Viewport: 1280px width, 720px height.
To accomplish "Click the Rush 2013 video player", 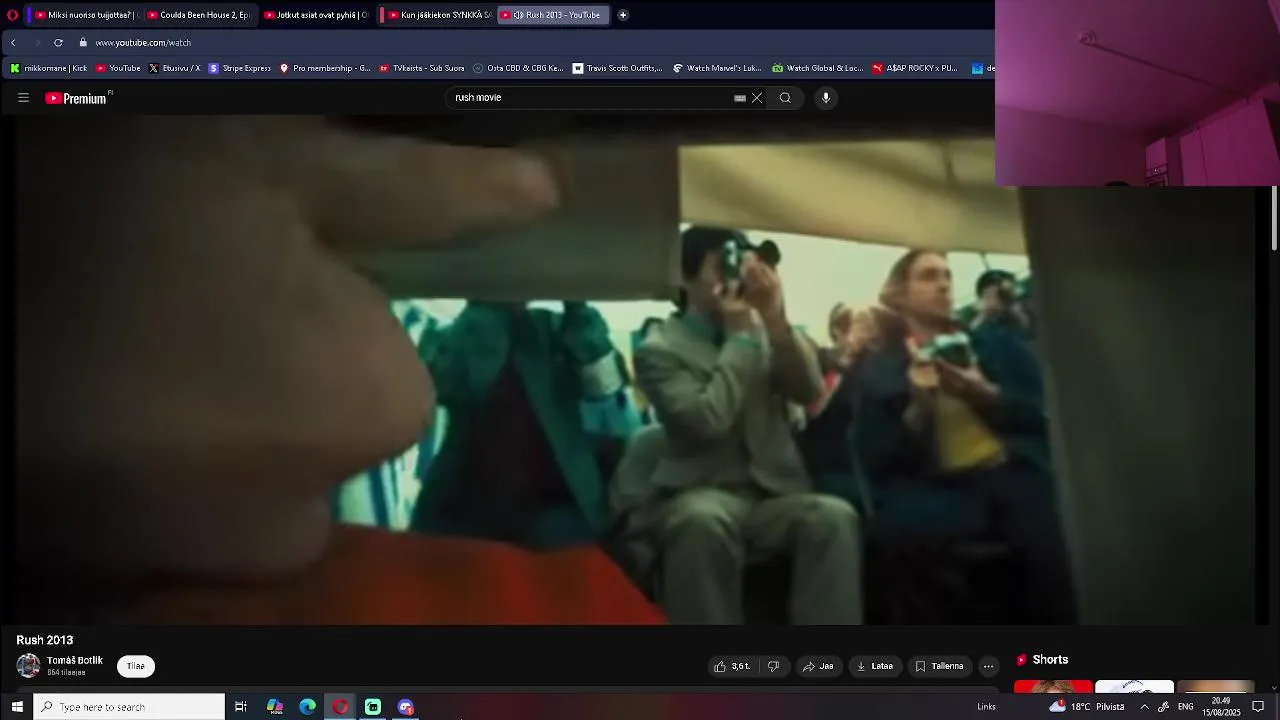I will pyautogui.click(x=637, y=370).
